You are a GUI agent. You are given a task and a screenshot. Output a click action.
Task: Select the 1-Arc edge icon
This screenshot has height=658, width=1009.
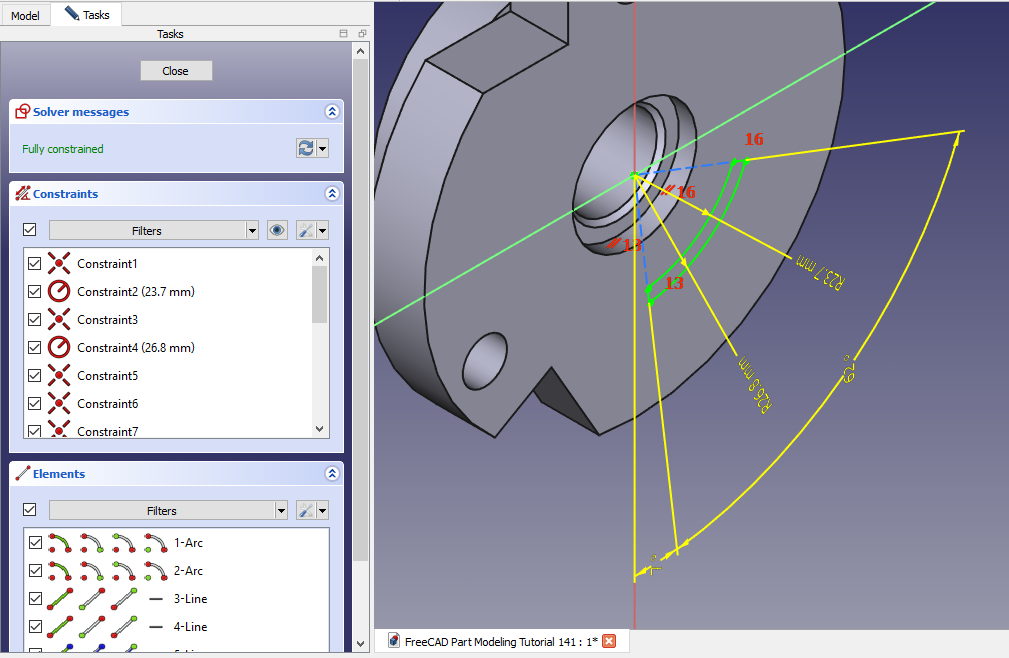[x=59, y=543]
